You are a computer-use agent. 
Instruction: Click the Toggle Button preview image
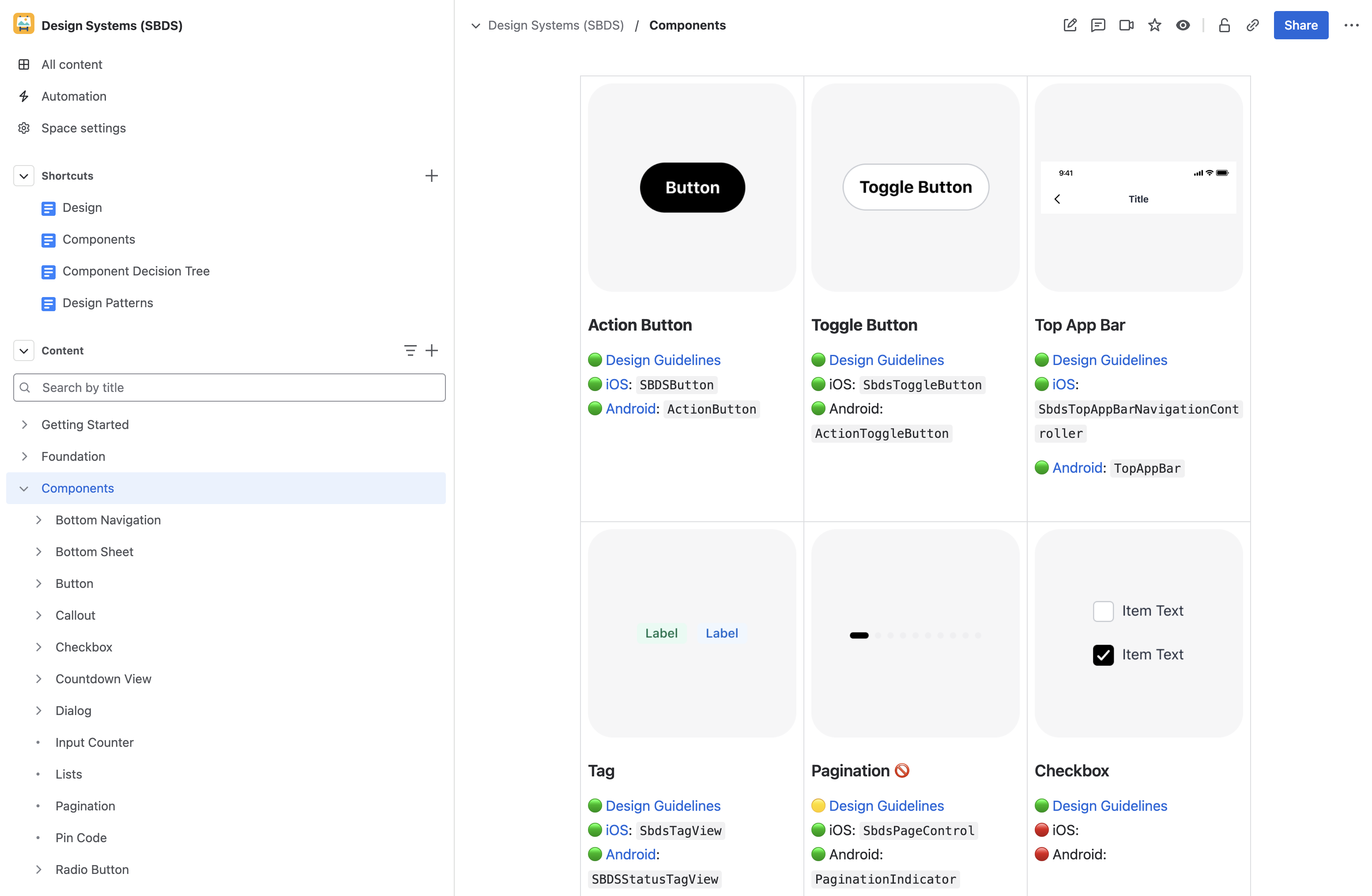click(916, 187)
